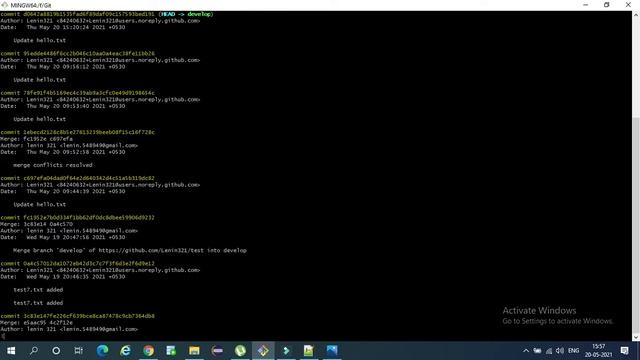Click the commit hash starting with 0a4c57
Viewport: 640px width, 360px height.
(x=89, y=264)
